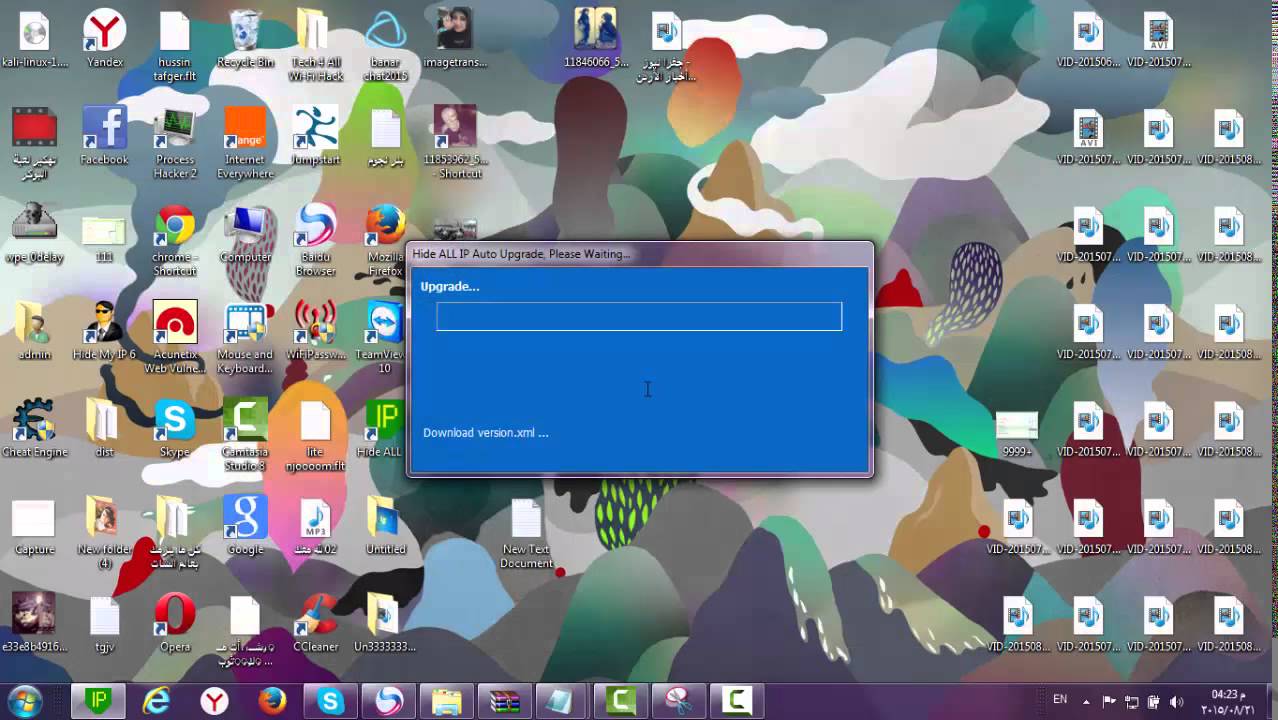Open the Un3333333... folder

click(385, 622)
